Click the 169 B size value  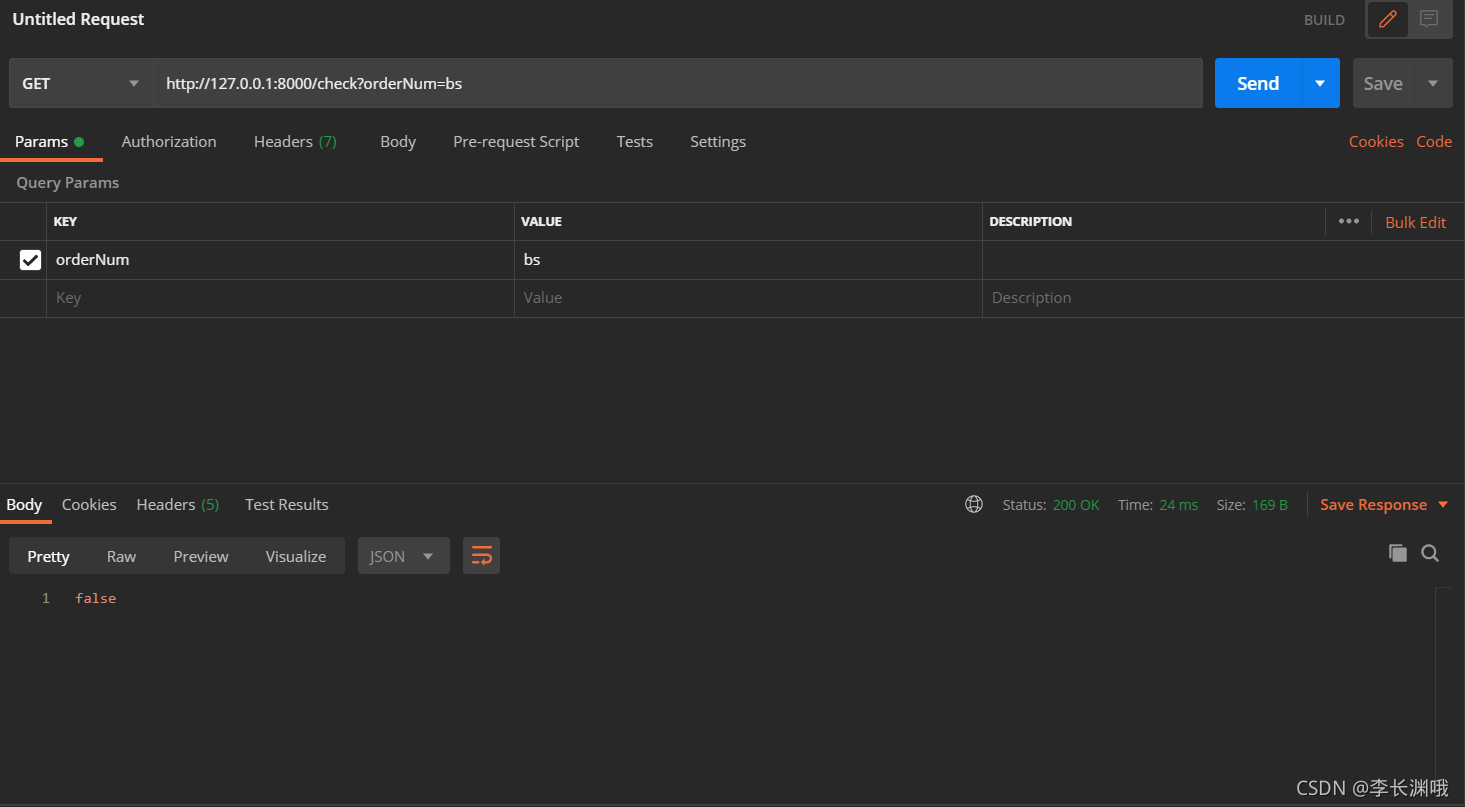tap(1270, 505)
